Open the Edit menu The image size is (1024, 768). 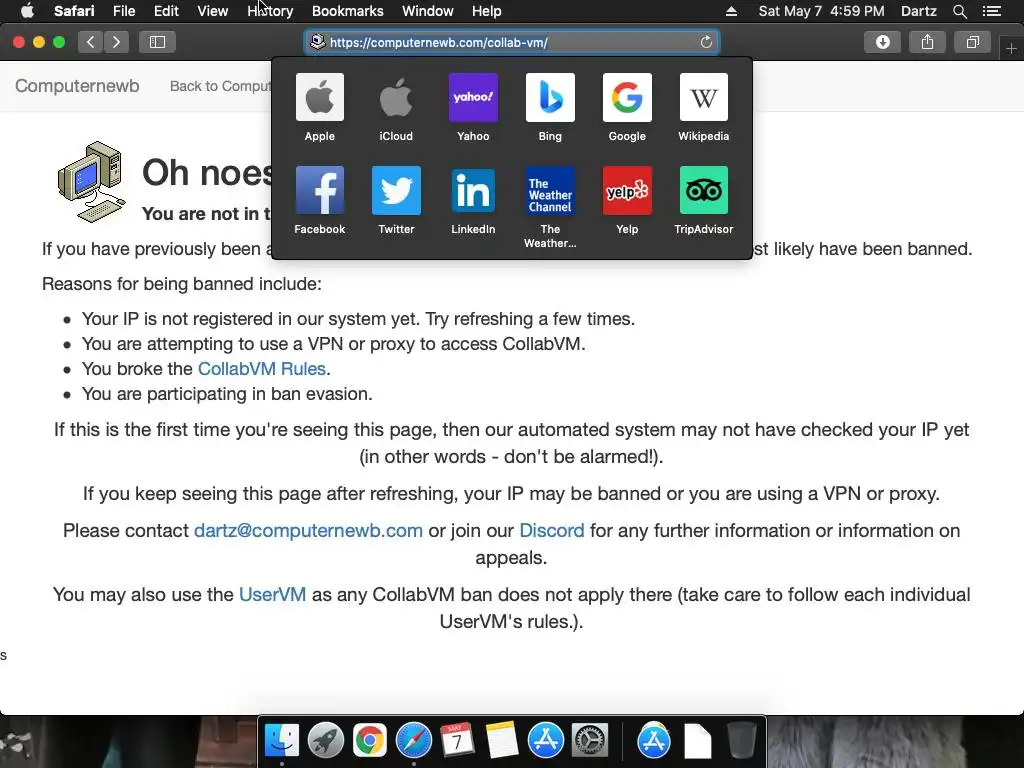[166, 11]
